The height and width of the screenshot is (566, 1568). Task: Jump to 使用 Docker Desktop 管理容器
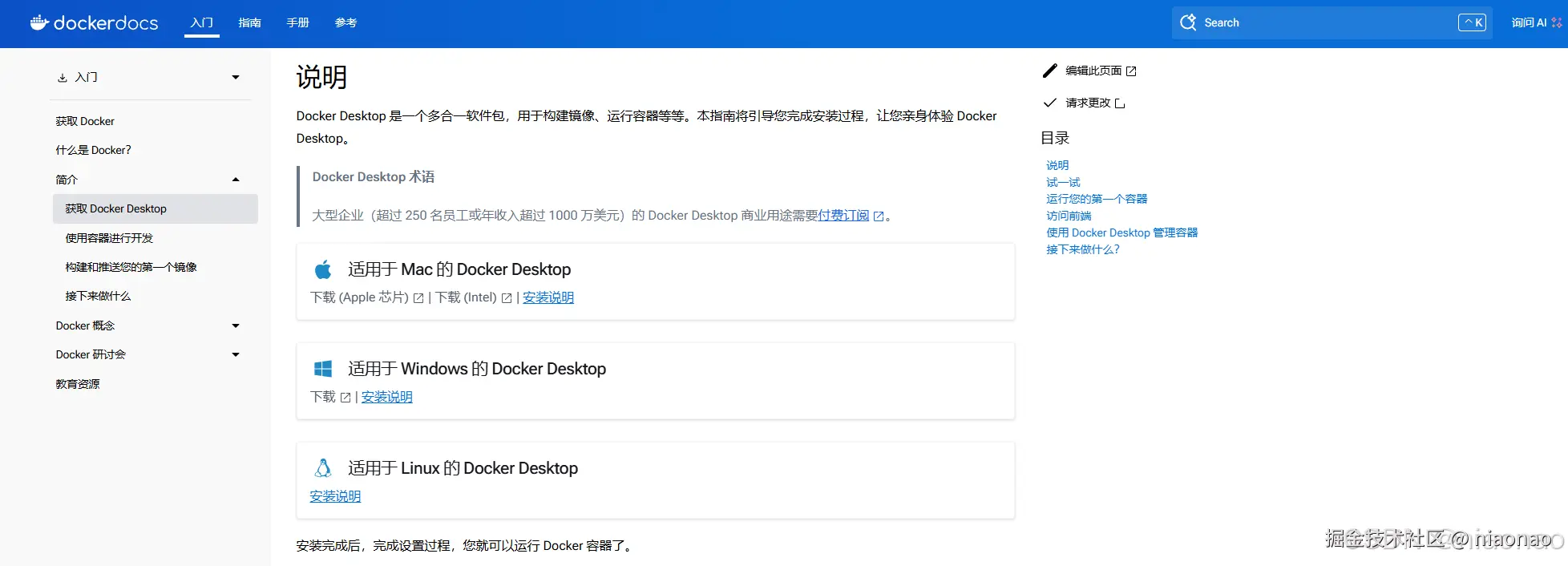click(x=1121, y=232)
